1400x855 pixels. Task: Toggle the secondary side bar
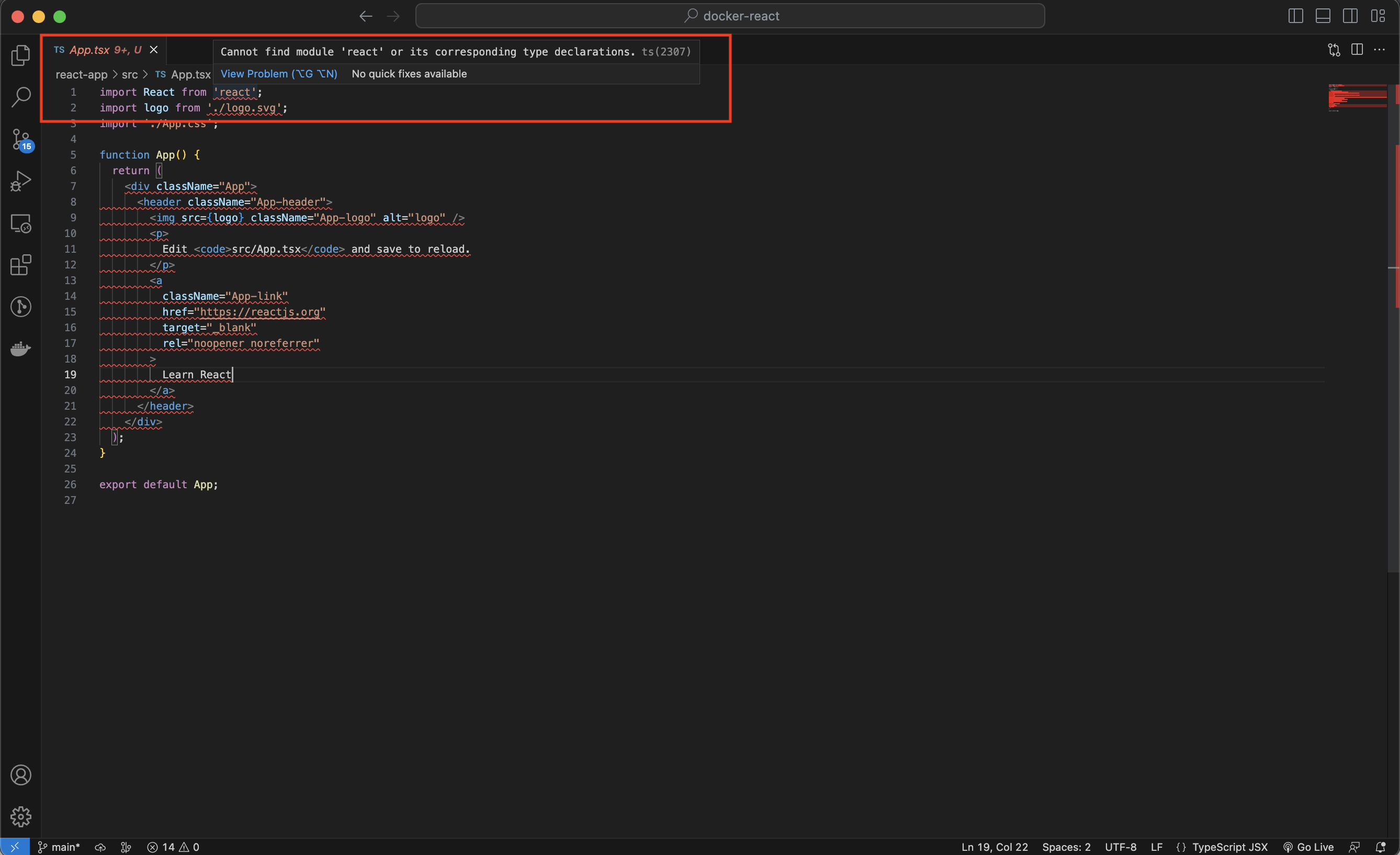(1350, 15)
